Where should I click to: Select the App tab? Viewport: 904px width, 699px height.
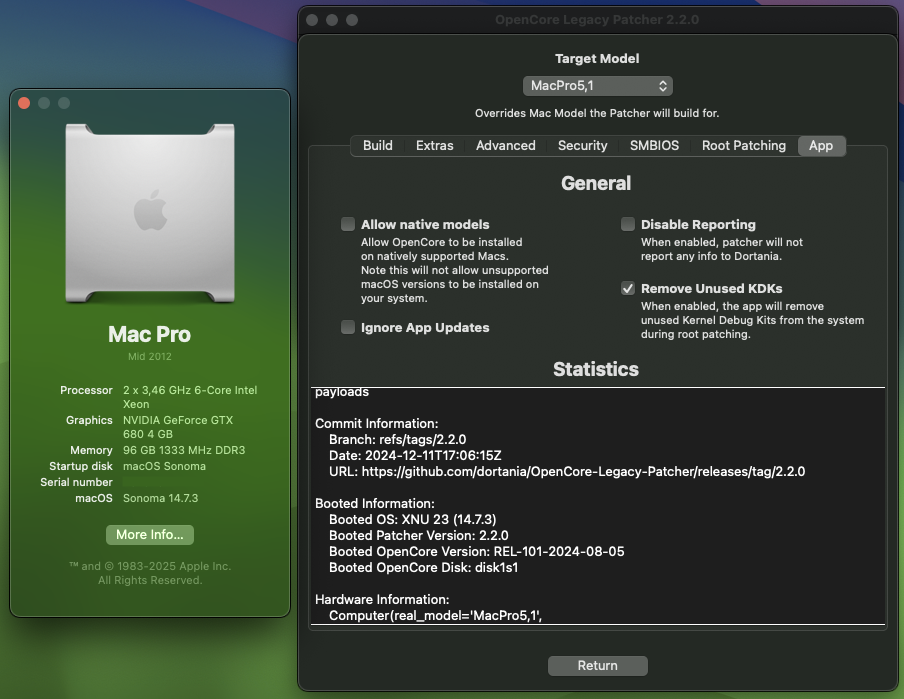point(821,145)
